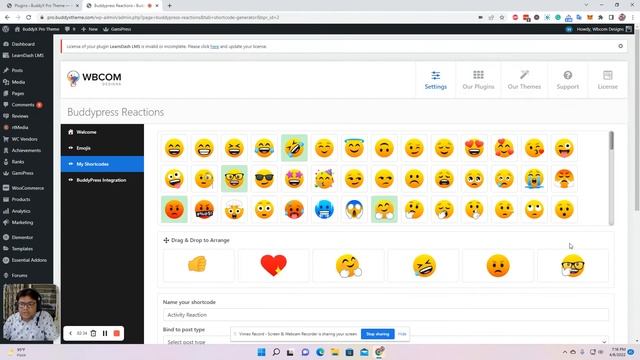Pick the rolling-on-floor laughing emoji
Screen dimensions: 640x360
(x=294, y=148)
